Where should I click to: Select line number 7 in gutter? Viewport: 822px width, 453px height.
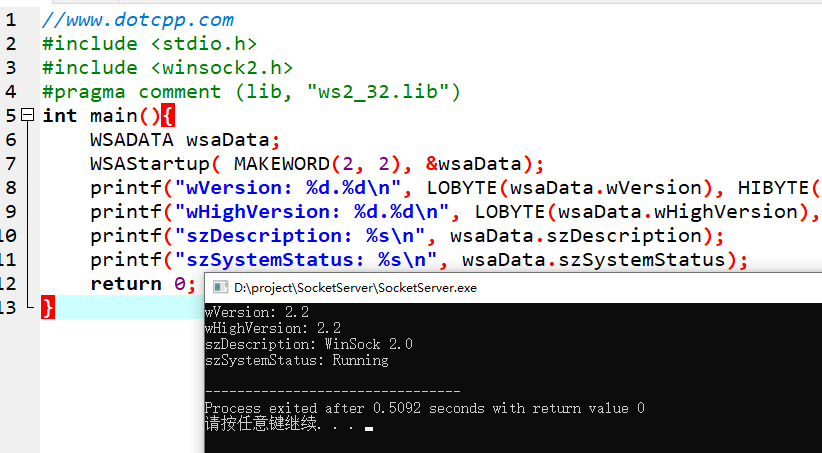pyautogui.click(x=10, y=139)
